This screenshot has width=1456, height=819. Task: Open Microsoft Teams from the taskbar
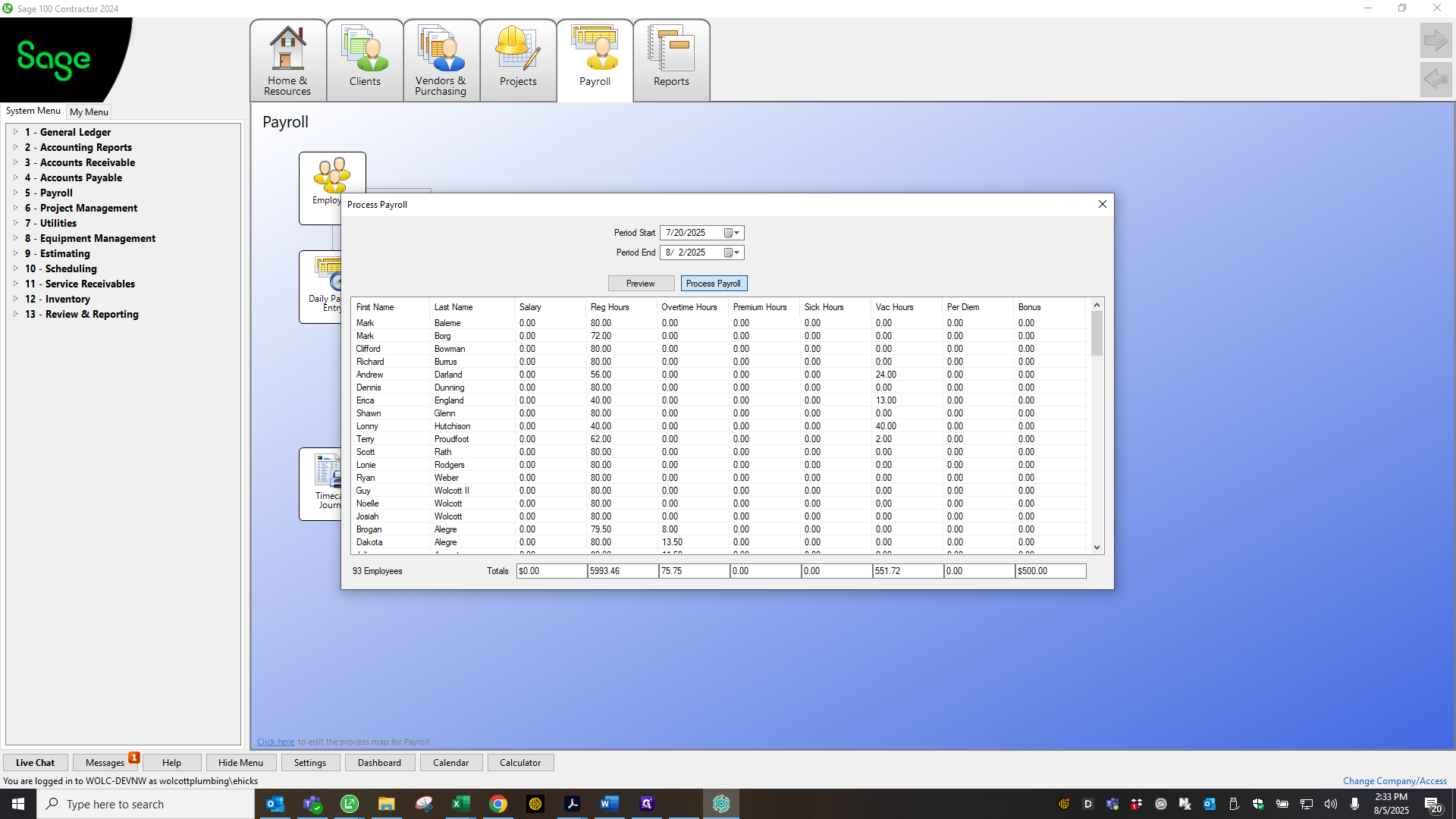pyautogui.click(x=312, y=804)
